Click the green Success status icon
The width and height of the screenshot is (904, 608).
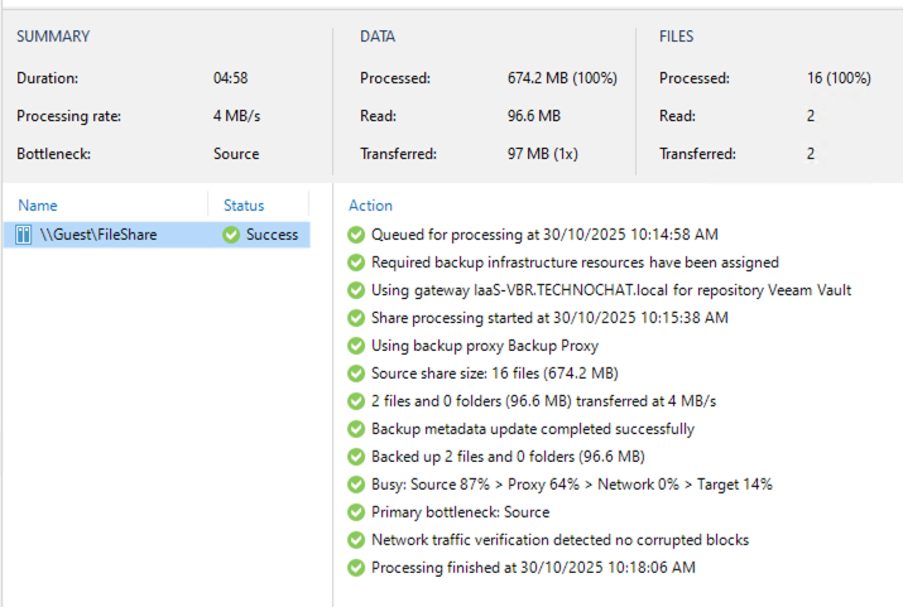pos(232,235)
